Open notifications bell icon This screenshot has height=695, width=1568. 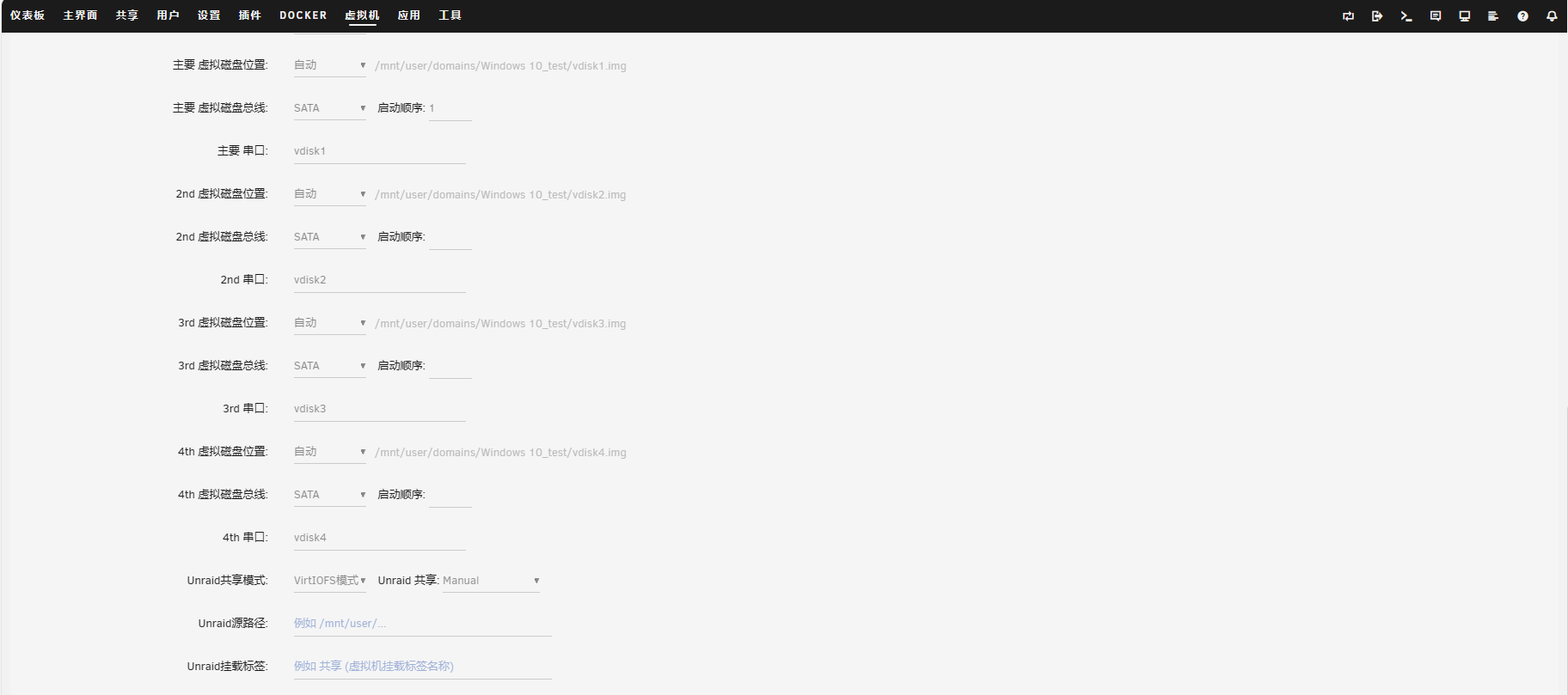pyautogui.click(x=1552, y=15)
